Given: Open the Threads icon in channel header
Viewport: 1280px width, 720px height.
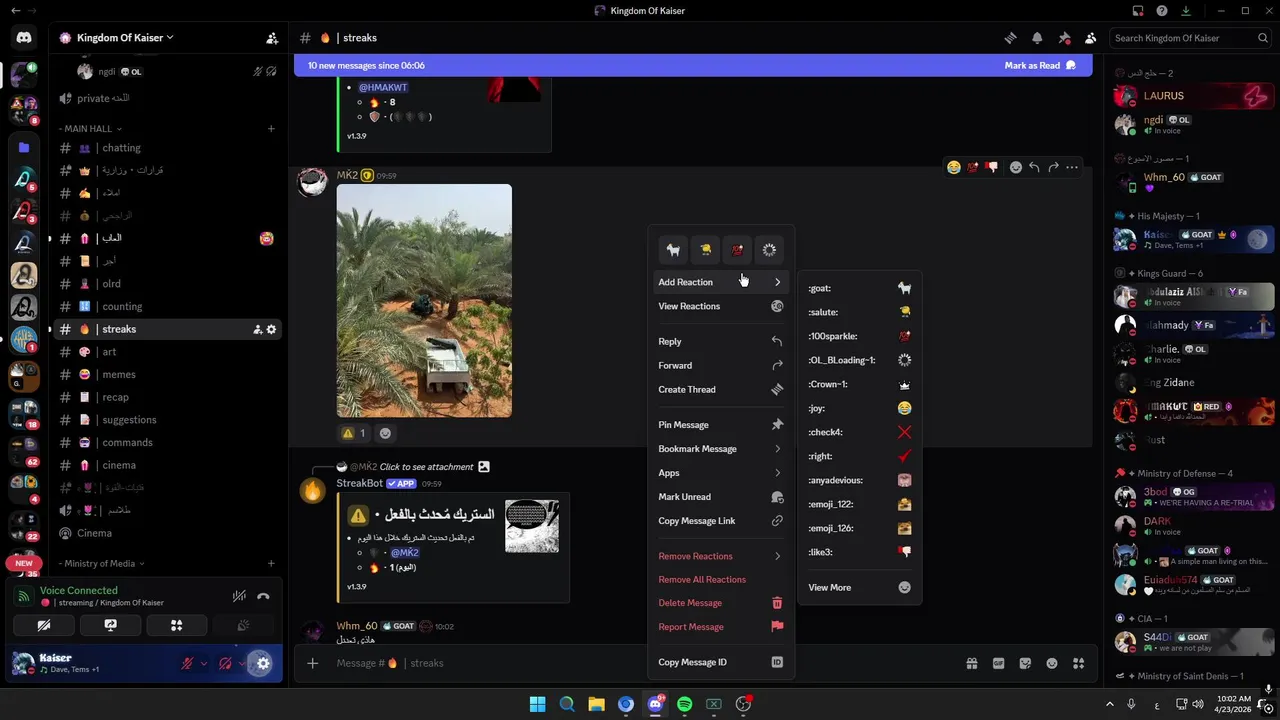Looking at the screenshot, I should tap(1010, 38).
